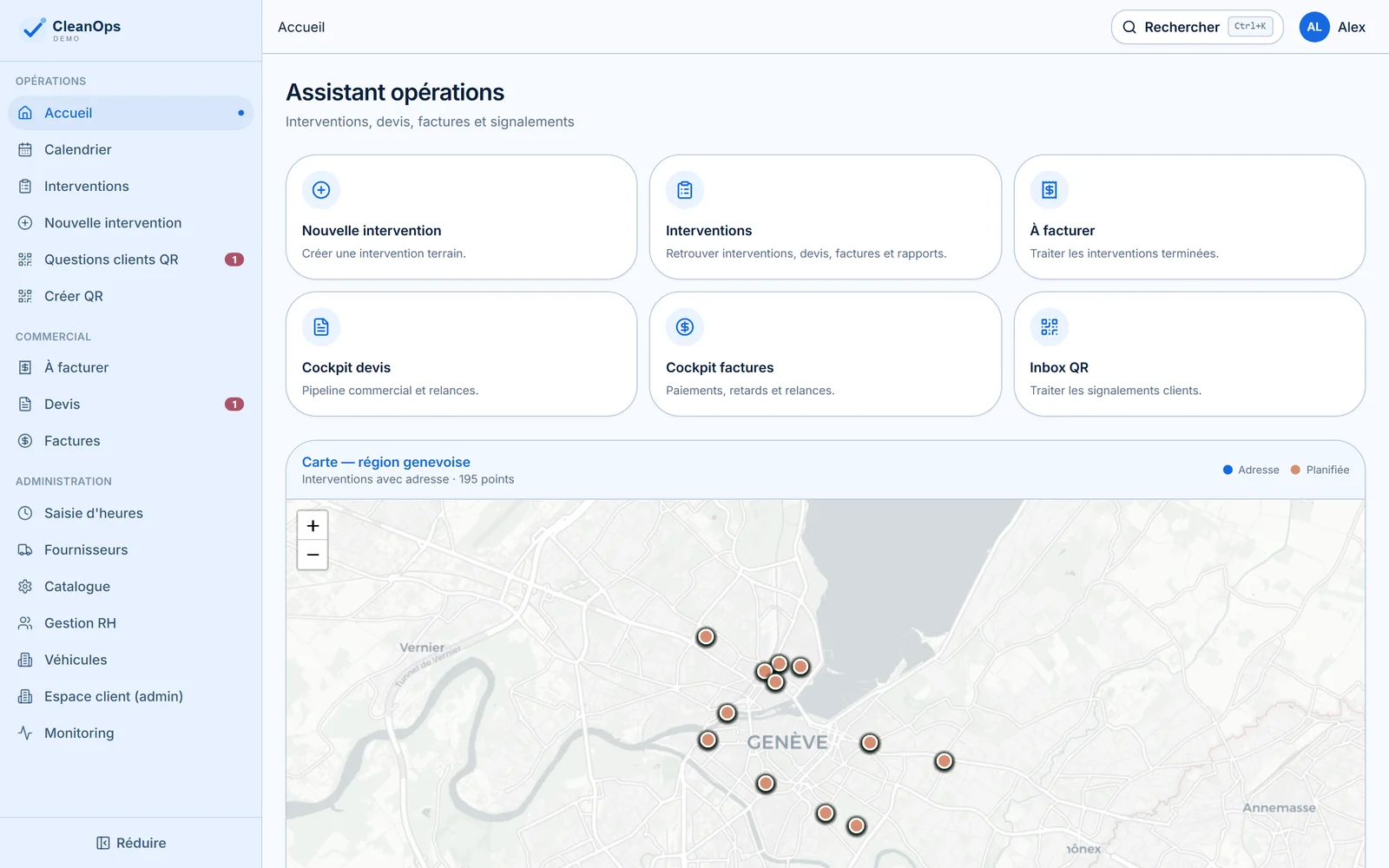Click the document icon on Cockpit devis card
The width and height of the screenshot is (1389, 868).
tap(321, 327)
